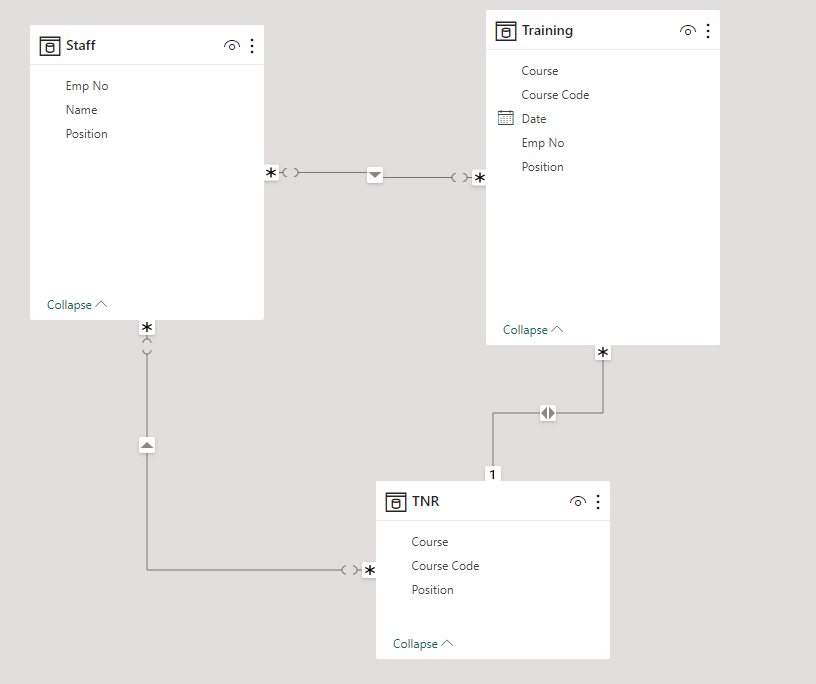Image resolution: width=816 pixels, height=684 pixels.
Task: Click the calendar icon beside Date field
Action: coord(505,118)
